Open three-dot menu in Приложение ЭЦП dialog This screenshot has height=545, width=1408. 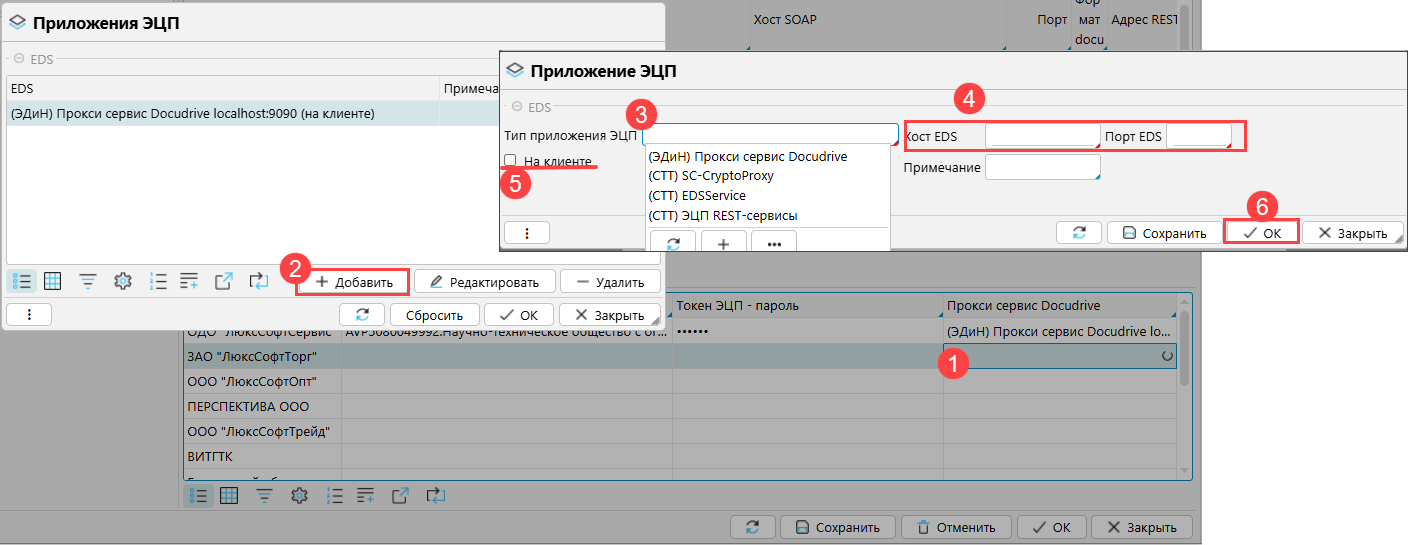point(527,232)
